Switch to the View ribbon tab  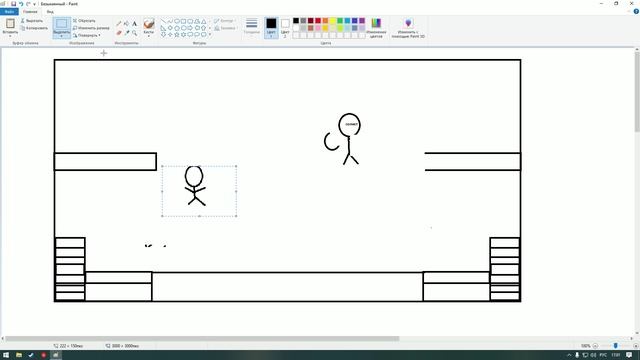(50, 12)
